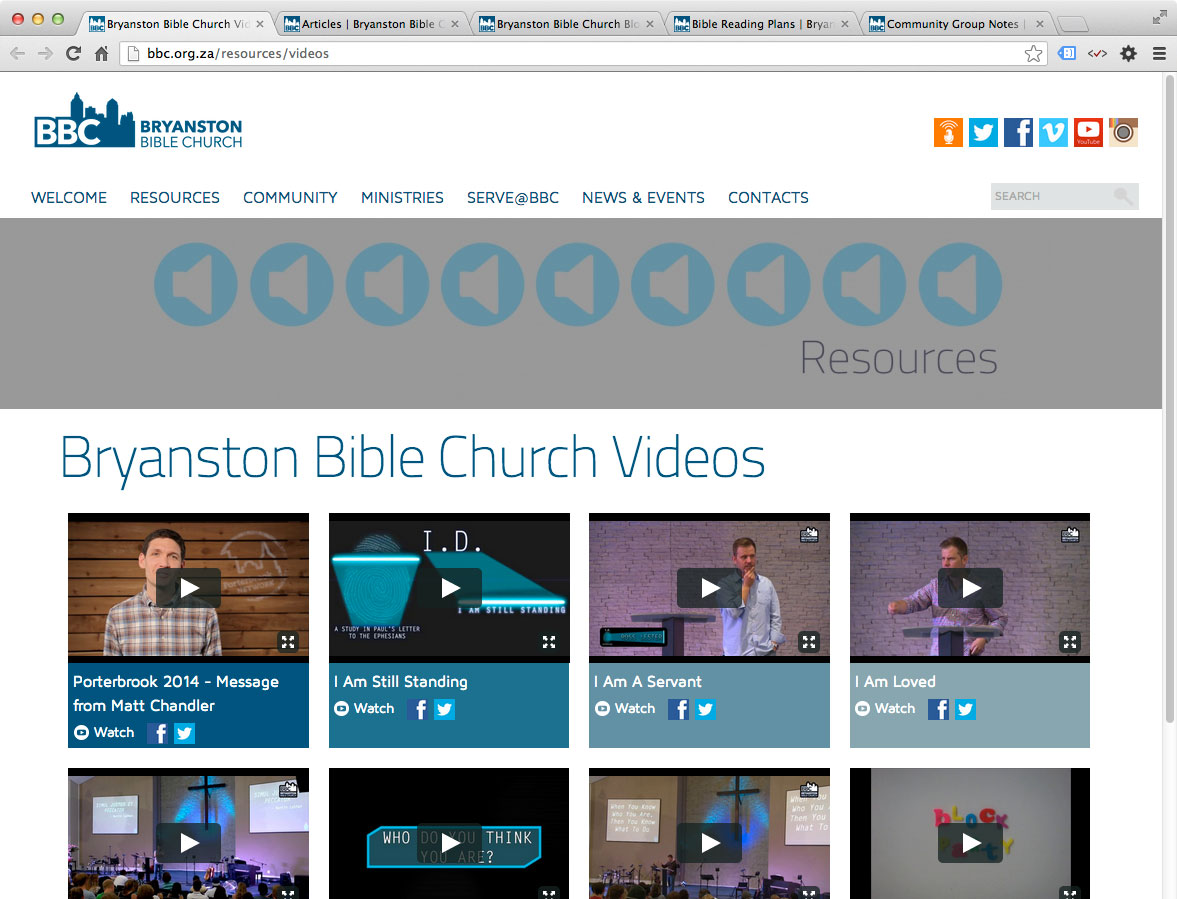Open the Twitter icon in site header
This screenshot has width=1177, height=899.
click(983, 133)
